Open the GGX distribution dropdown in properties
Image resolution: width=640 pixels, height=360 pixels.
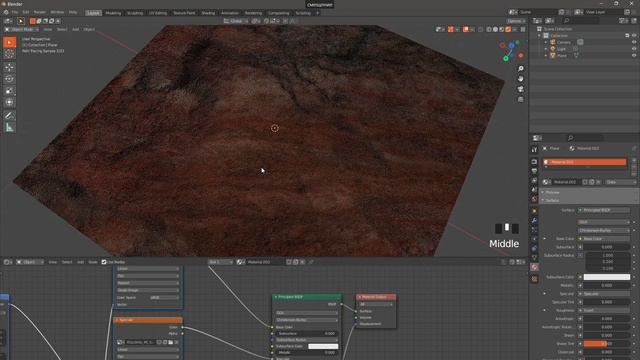(x=604, y=222)
